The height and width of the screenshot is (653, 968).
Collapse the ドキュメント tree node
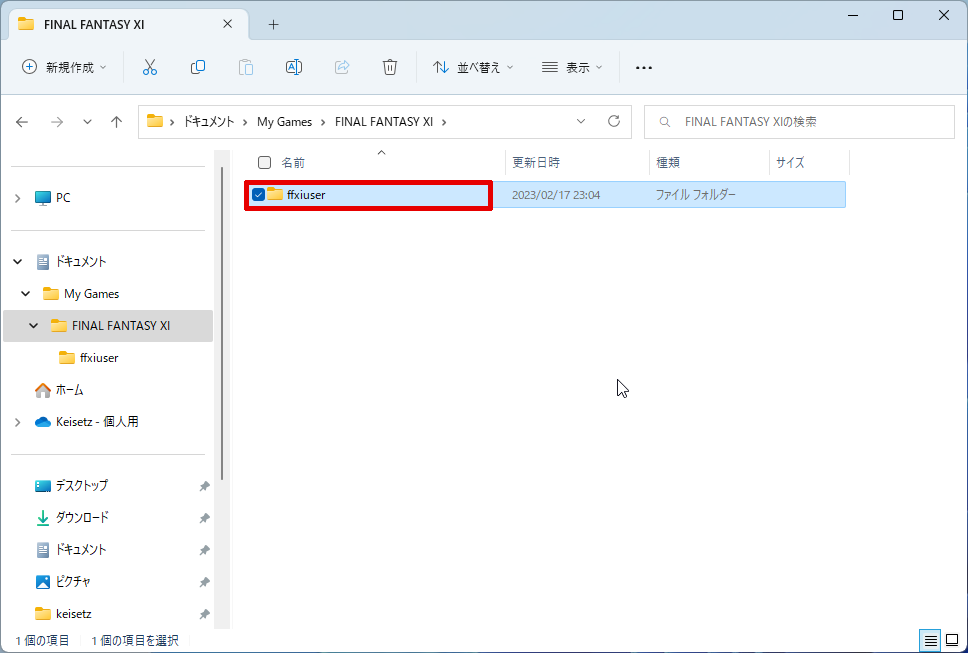pyautogui.click(x=17, y=262)
